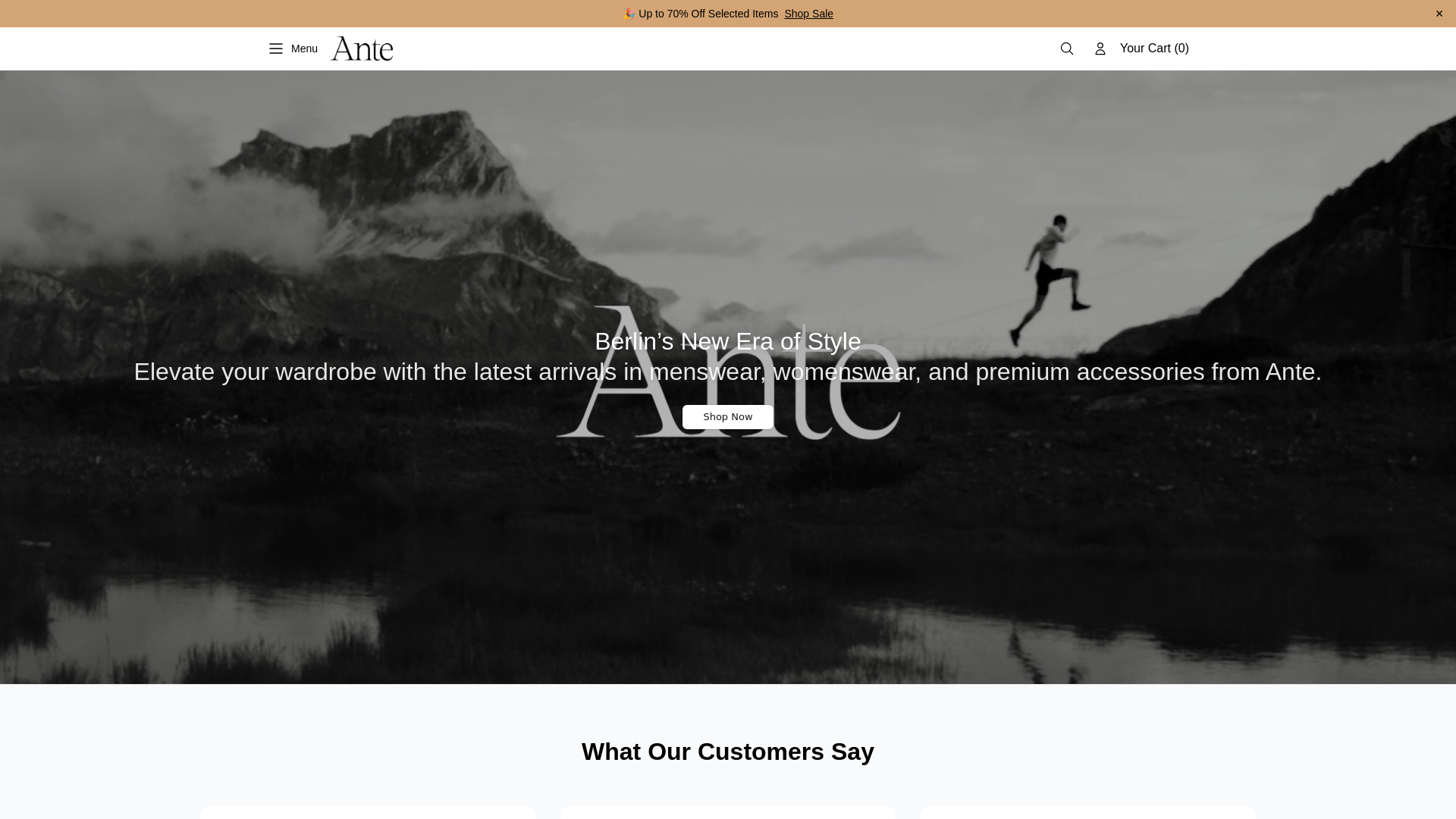Viewport: 1456px width, 819px height.
Task: Click the Menu label text
Action: pos(304,49)
